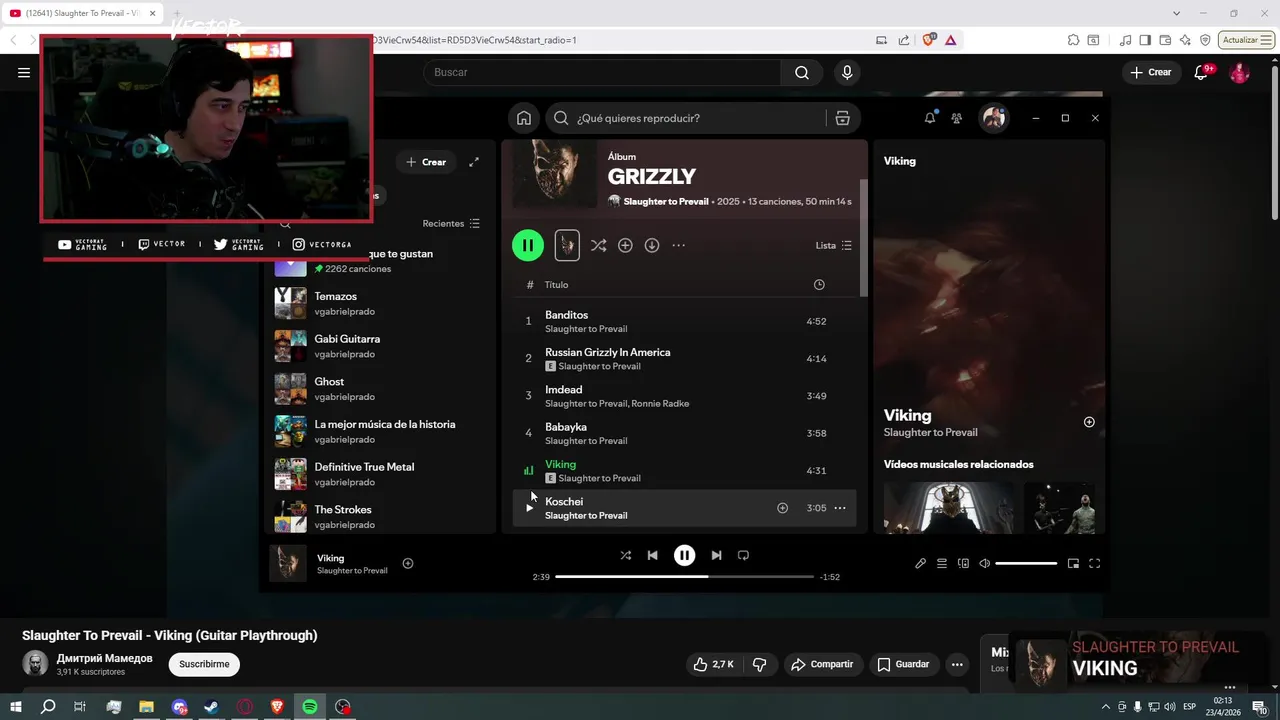Add Viking to playlist in right panel
This screenshot has height=720, width=1280.
tap(1089, 422)
